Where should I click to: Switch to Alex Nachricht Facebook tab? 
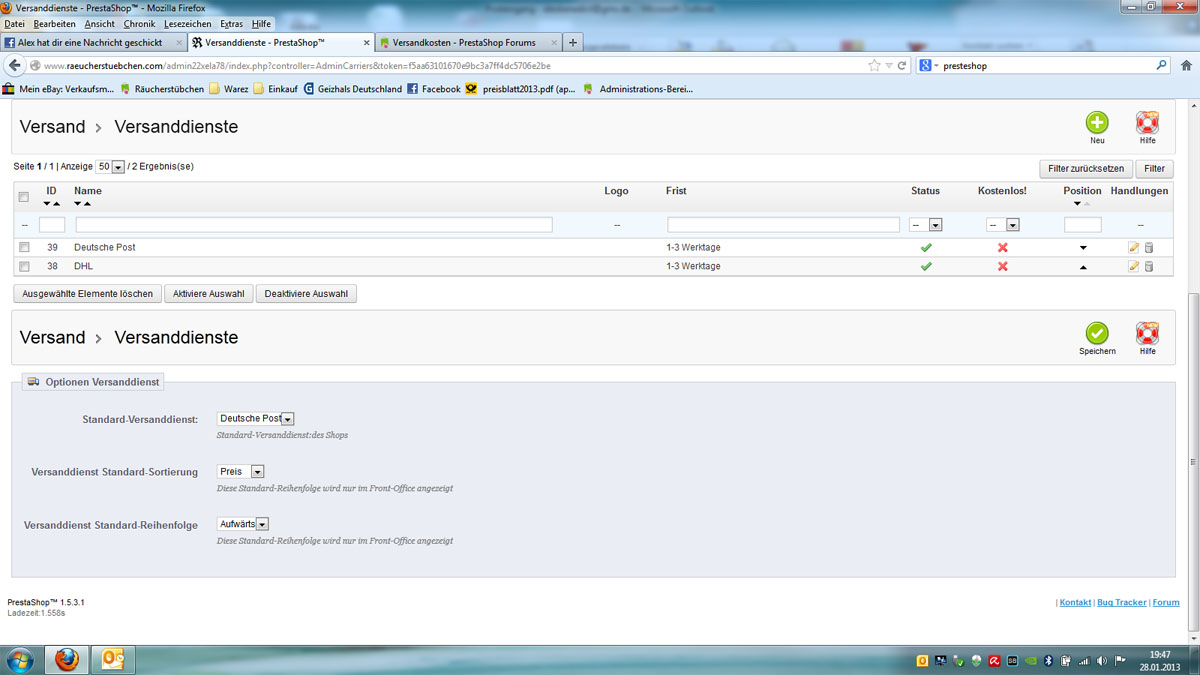click(93, 43)
